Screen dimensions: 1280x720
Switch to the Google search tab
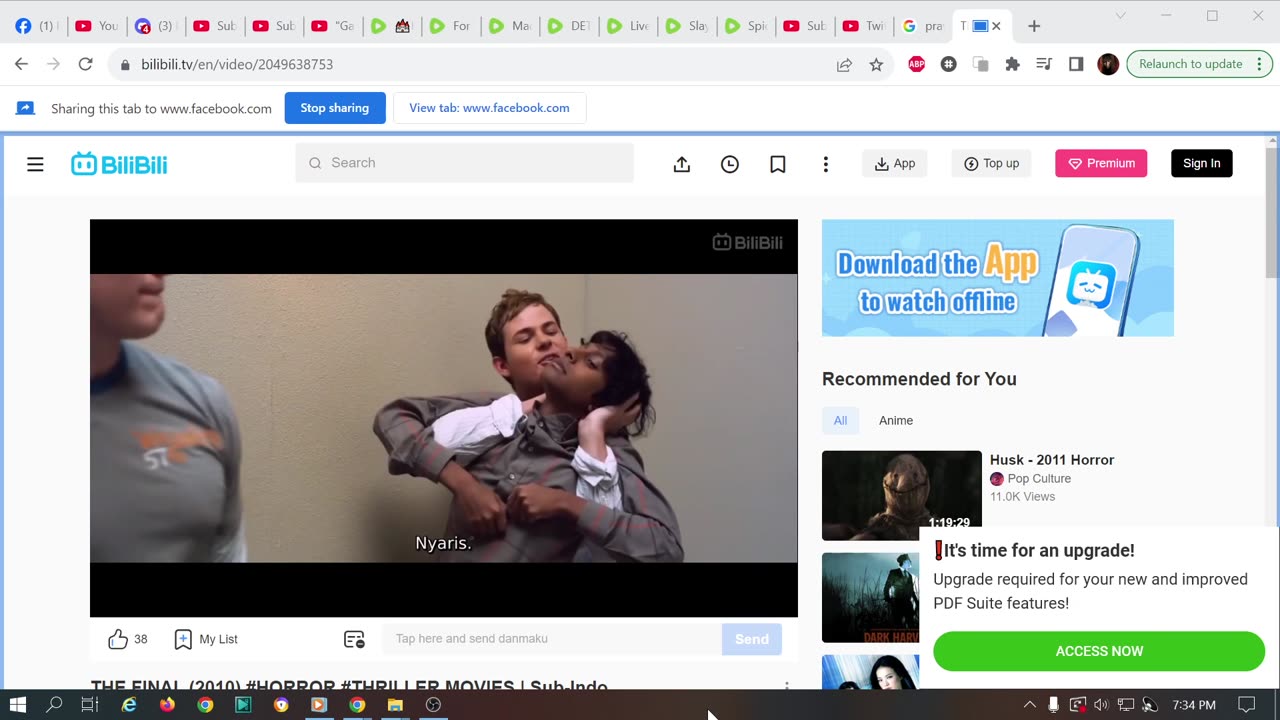coord(922,26)
